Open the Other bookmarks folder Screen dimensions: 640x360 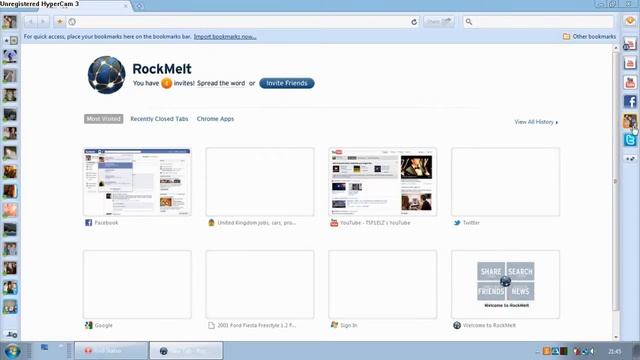[589, 37]
